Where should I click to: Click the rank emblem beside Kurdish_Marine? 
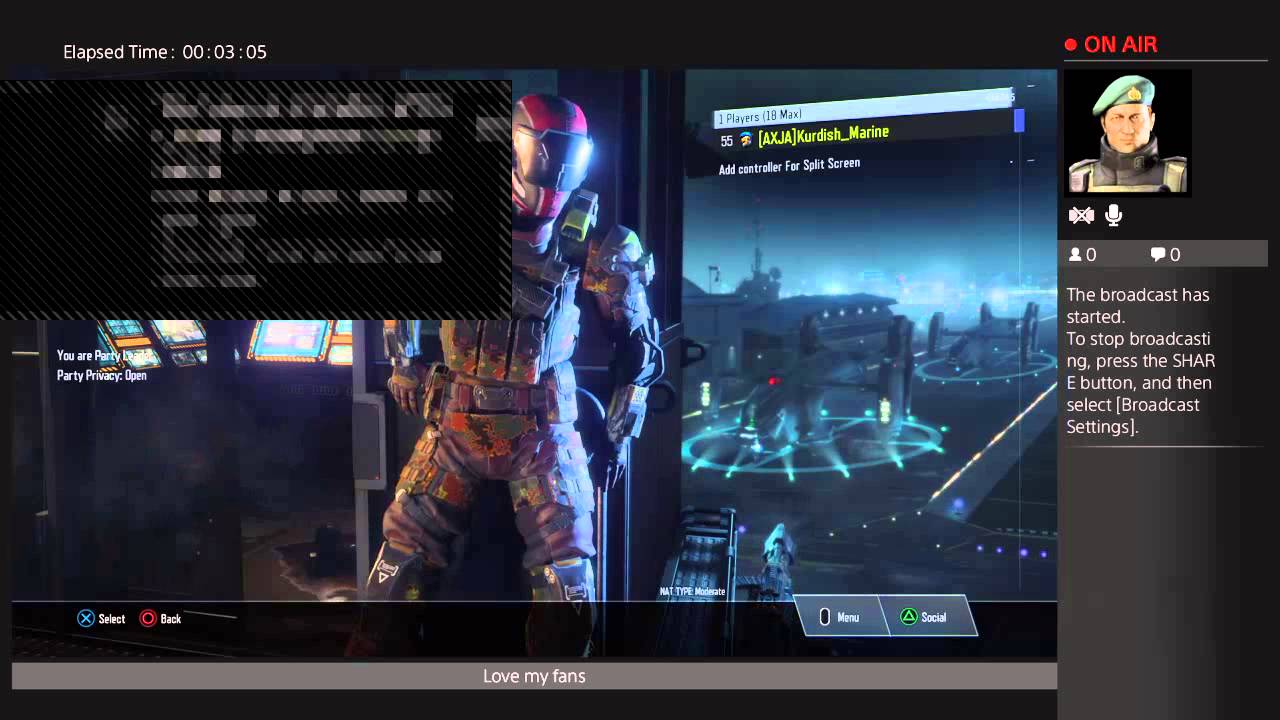pos(746,140)
